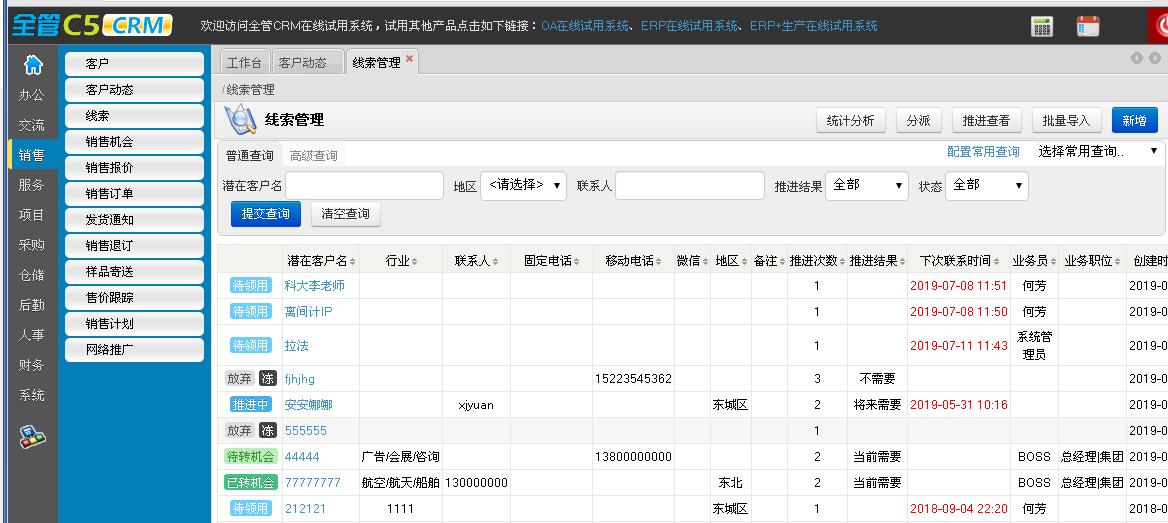Sort by 移动电话 column header

coord(634,261)
